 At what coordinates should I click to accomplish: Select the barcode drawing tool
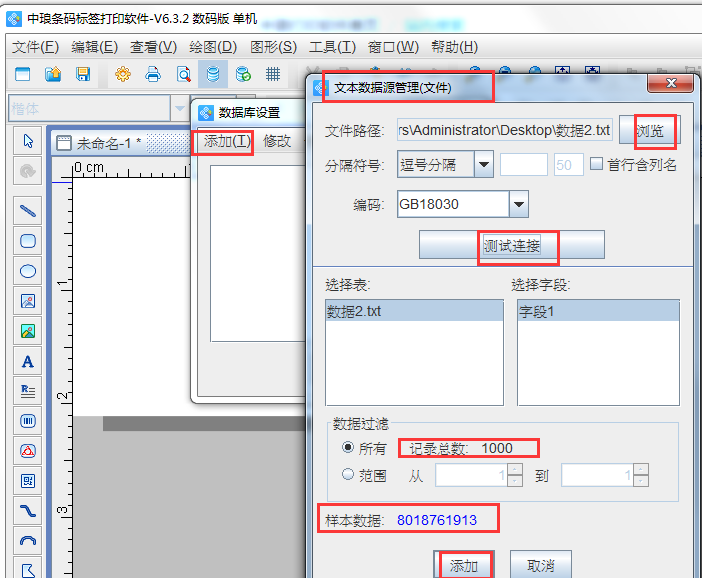coord(28,421)
